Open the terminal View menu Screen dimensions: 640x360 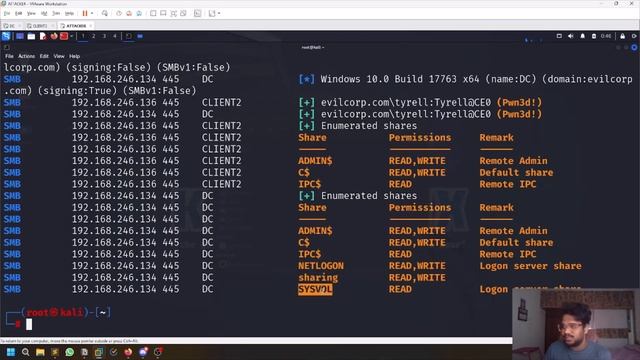(x=59, y=56)
